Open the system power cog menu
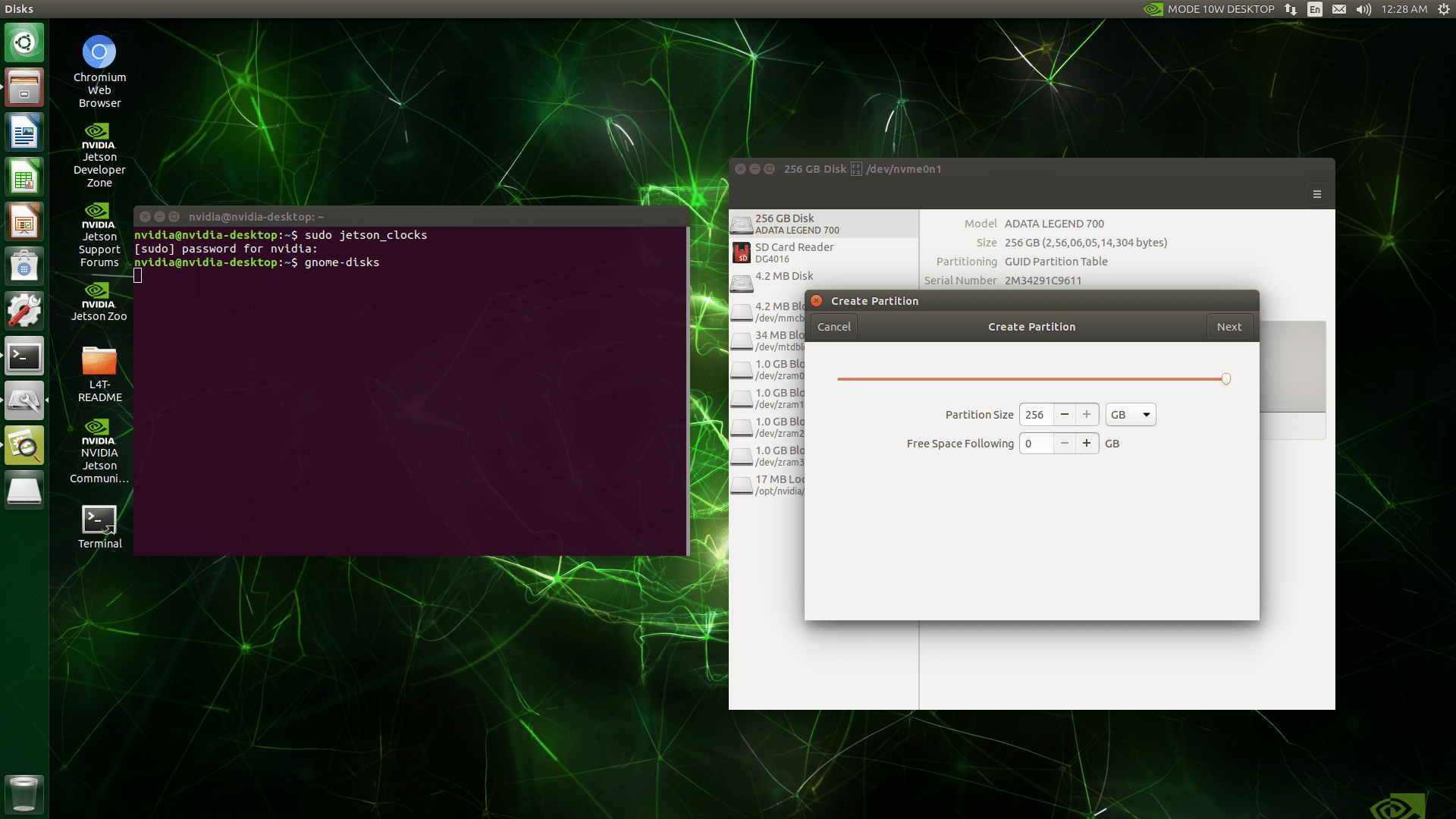Viewport: 1456px width, 819px height. click(1443, 9)
